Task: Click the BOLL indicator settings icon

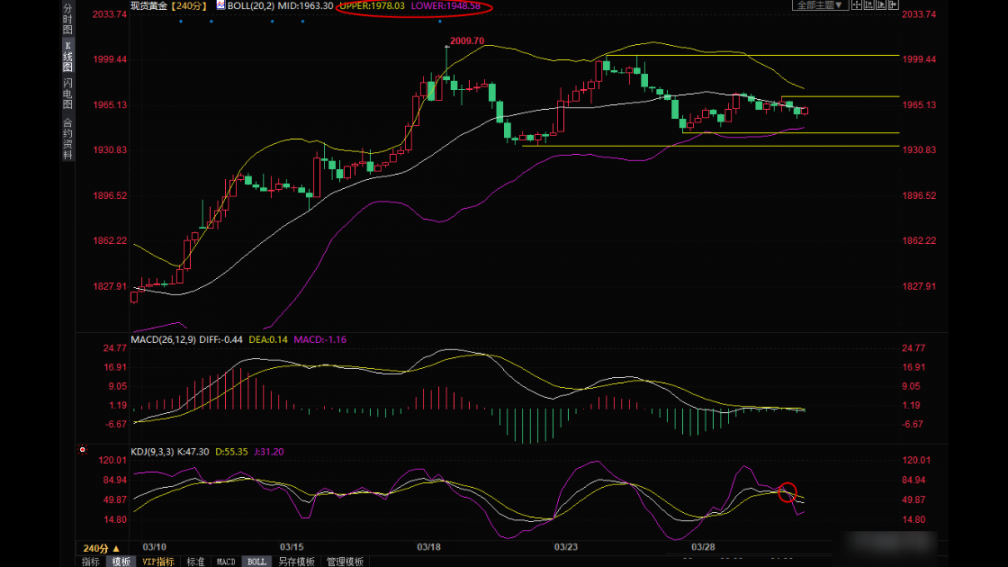Action: coord(221,5)
